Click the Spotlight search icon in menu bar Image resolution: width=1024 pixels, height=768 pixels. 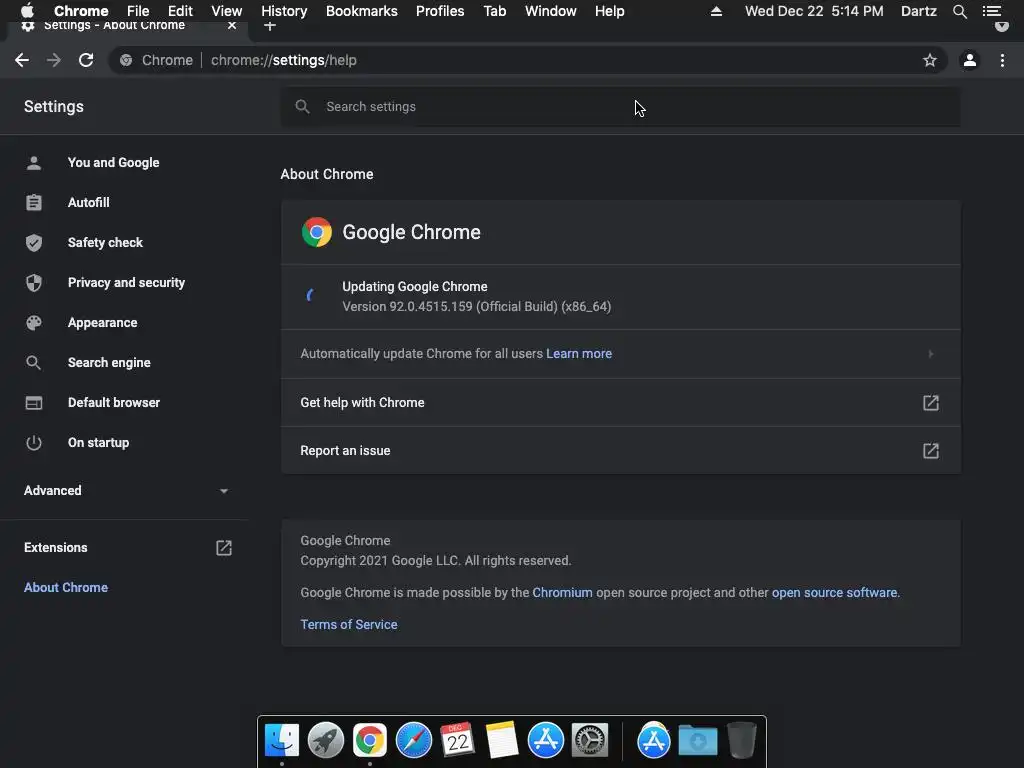(x=959, y=11)
